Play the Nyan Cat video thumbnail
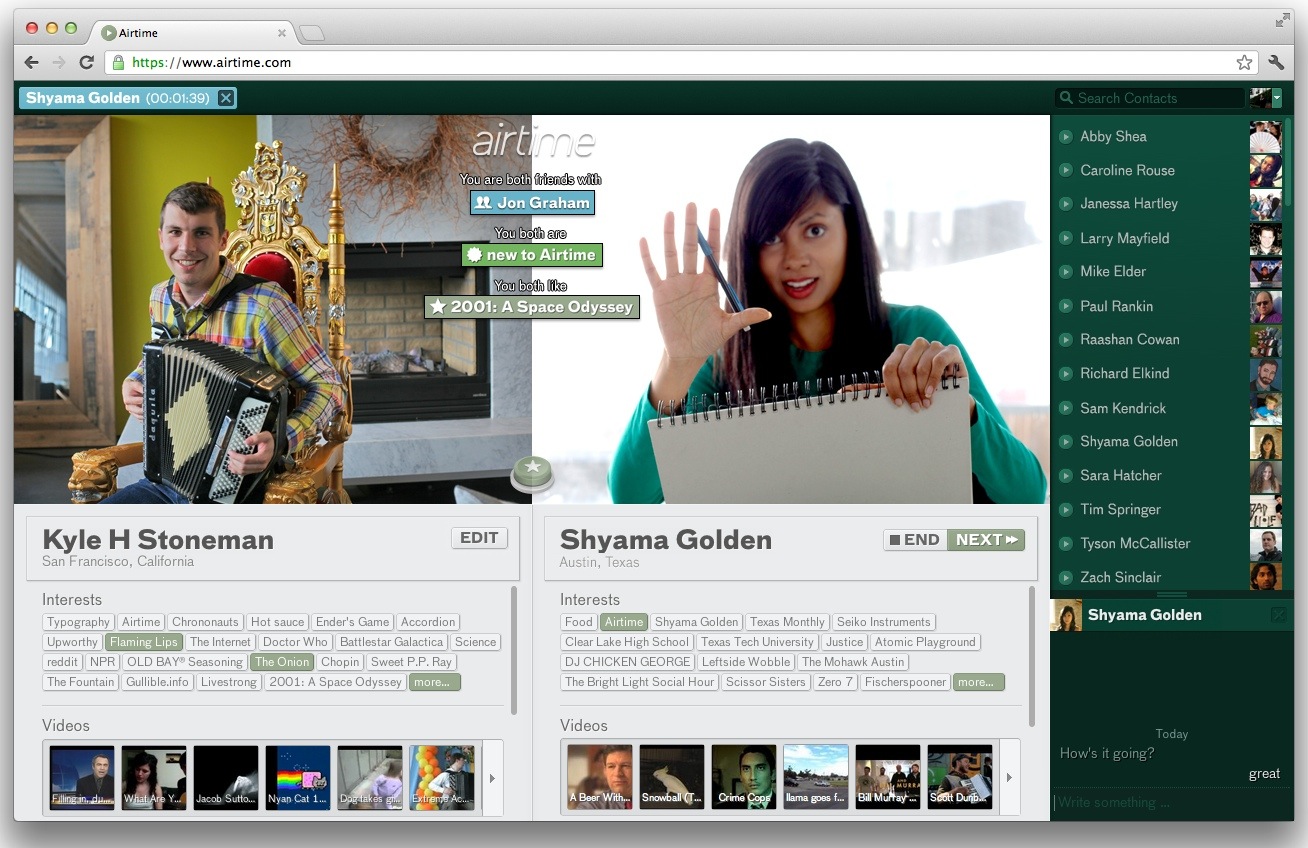The width and height of the screenshot is (1308, 848). (x=298, y=777)
